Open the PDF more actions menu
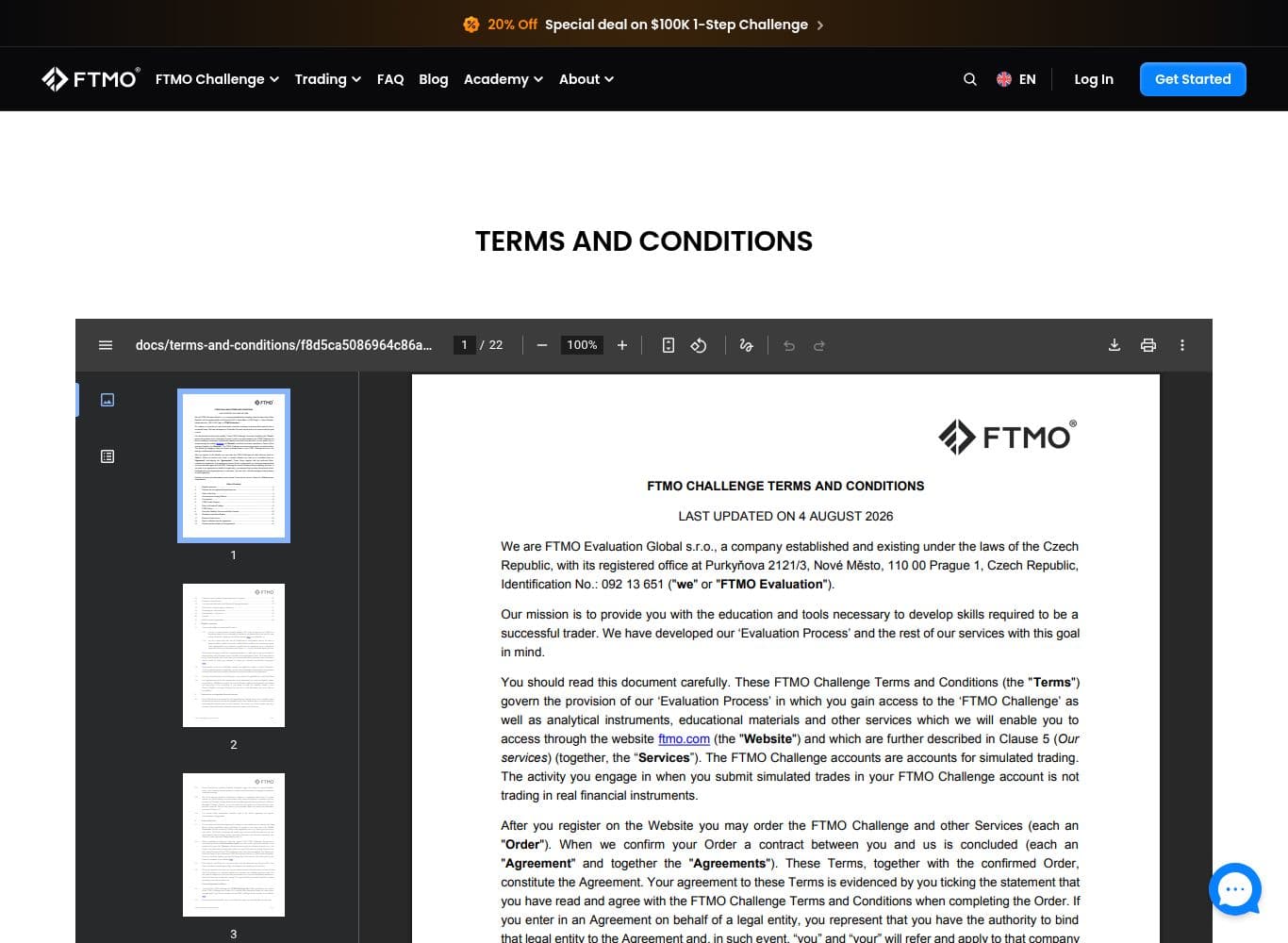 (x=1182, y=345)
